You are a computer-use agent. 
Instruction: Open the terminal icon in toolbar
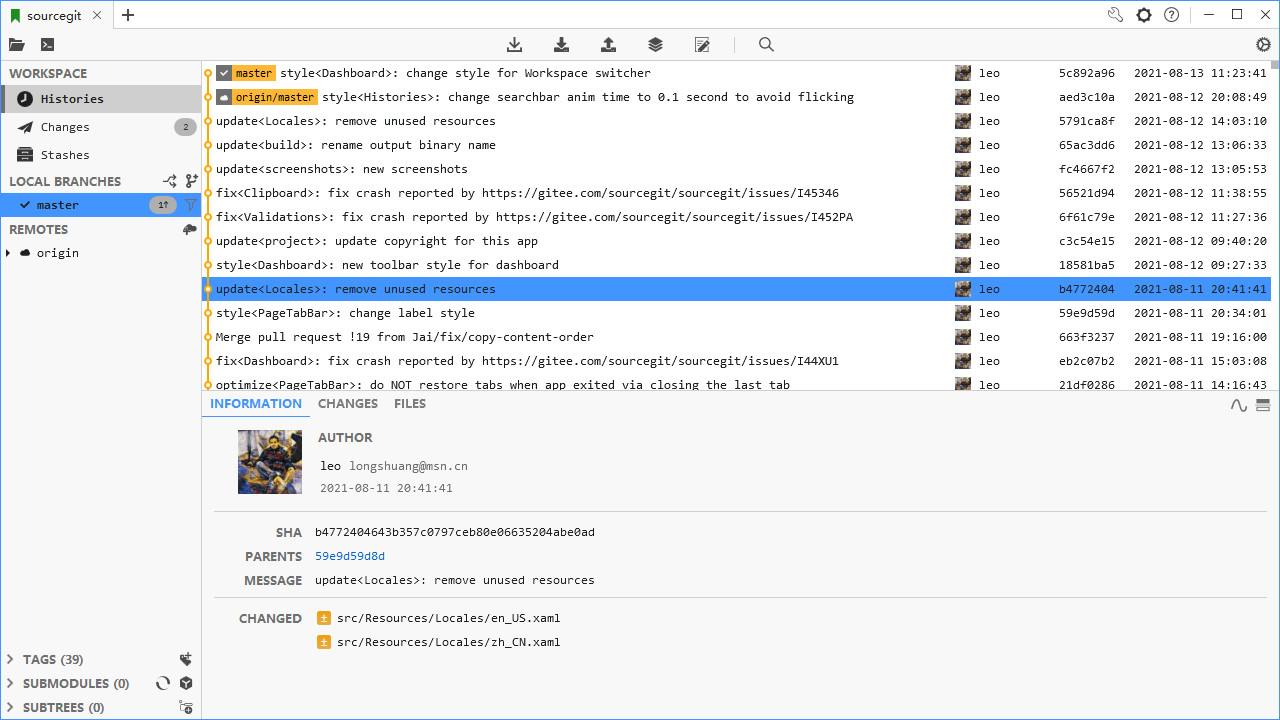[x=47, y=45]
